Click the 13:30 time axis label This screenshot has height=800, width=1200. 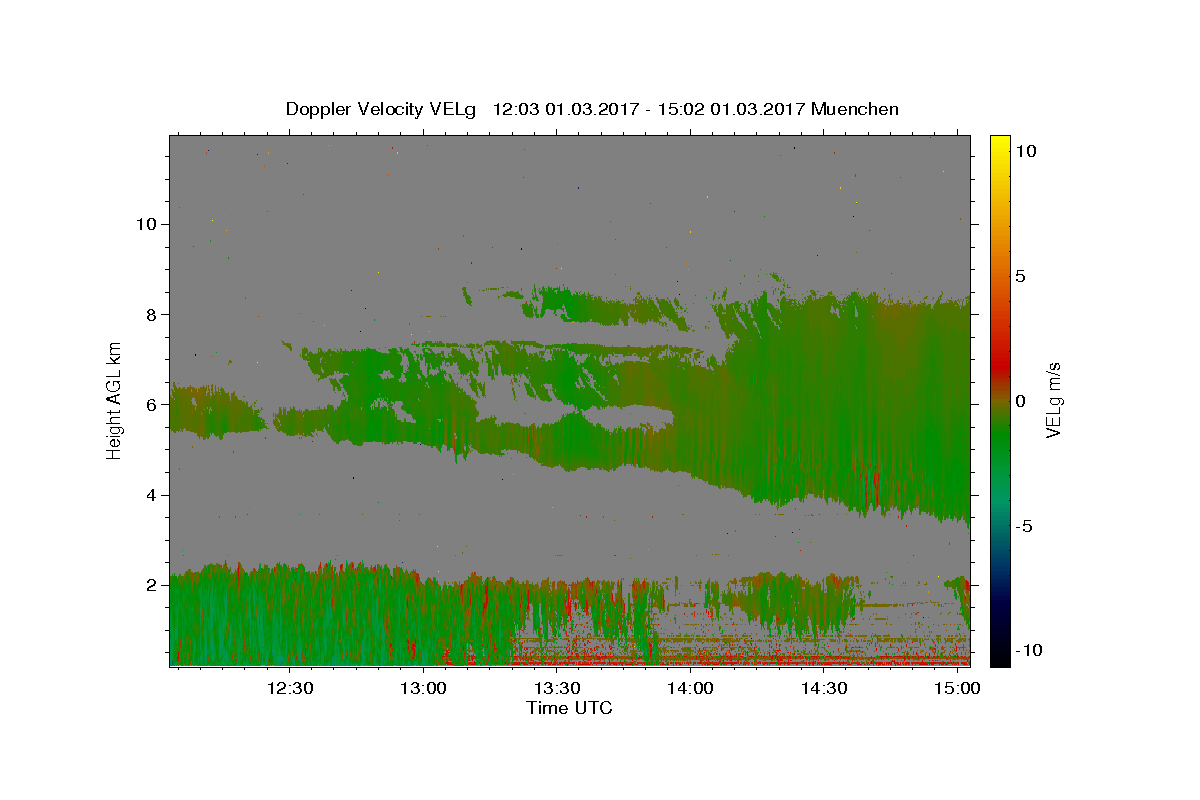557,688
